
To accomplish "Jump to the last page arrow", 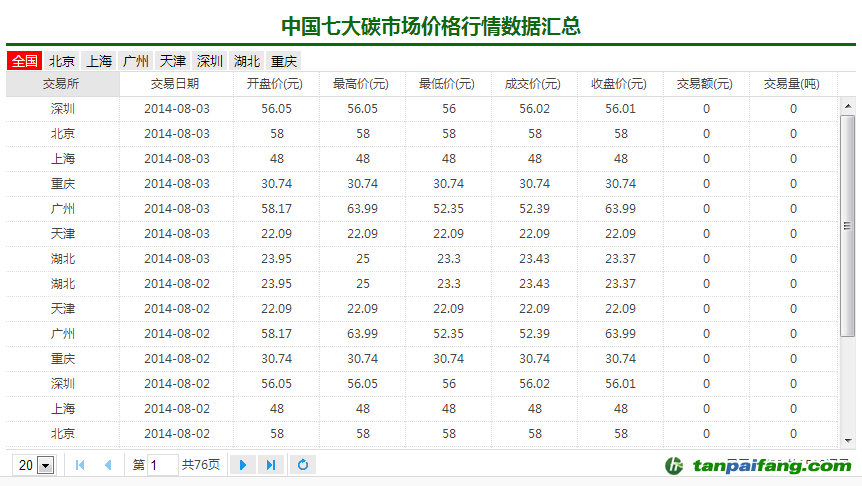I will (x=270, y=465).
